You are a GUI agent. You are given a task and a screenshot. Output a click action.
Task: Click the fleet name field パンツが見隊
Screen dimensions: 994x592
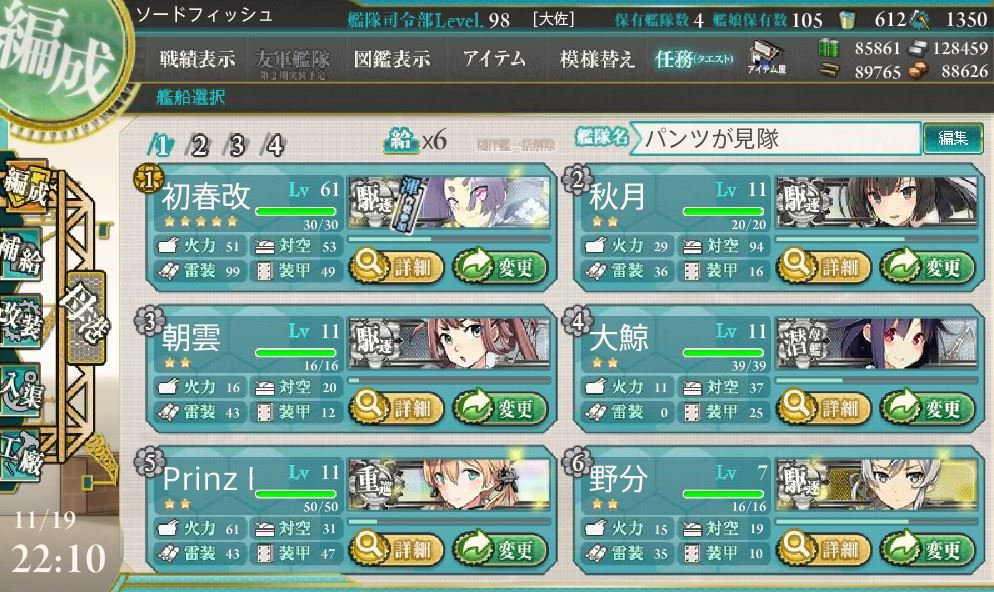click(778, 138)
